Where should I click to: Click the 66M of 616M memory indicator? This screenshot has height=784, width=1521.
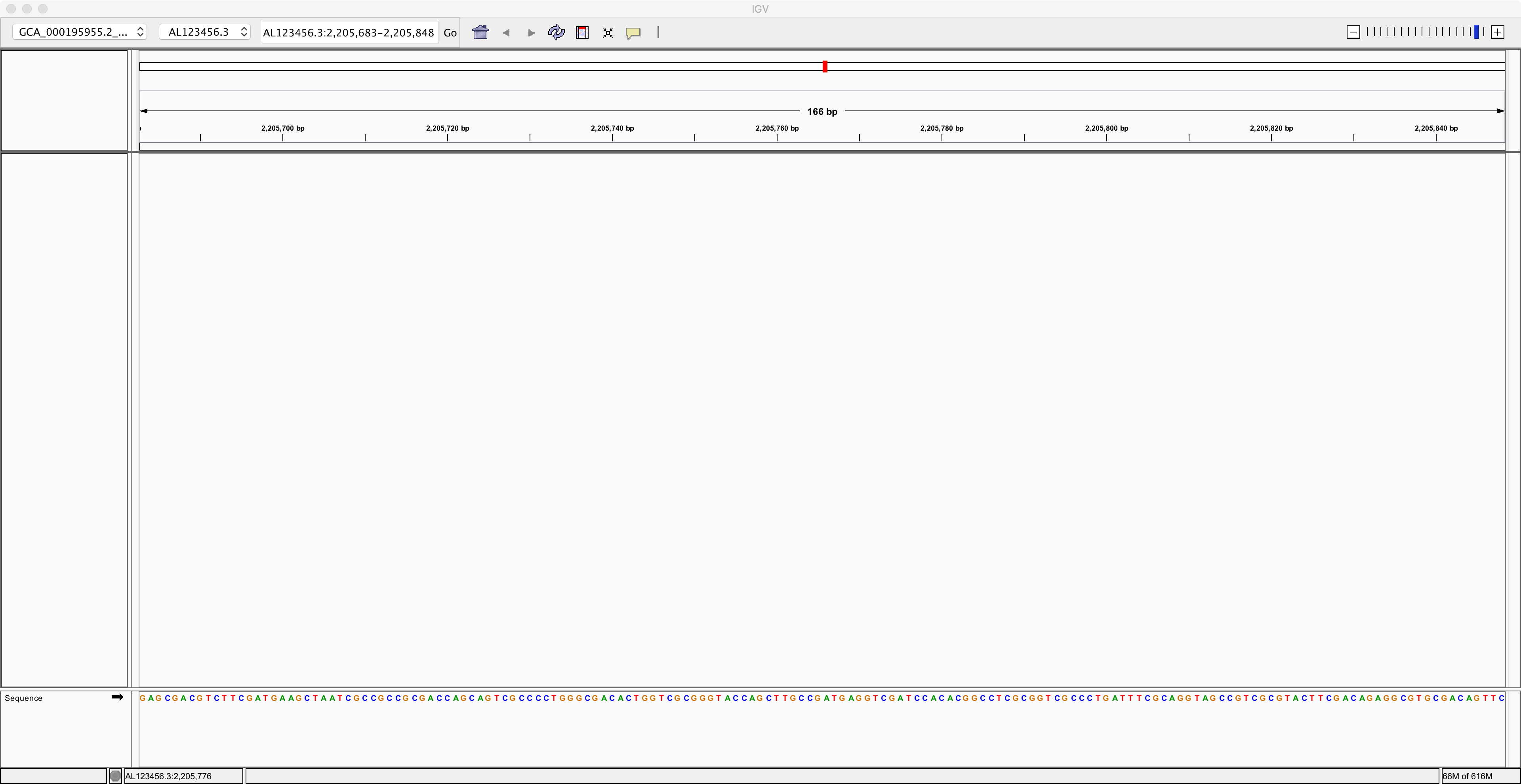[1467, 776]
